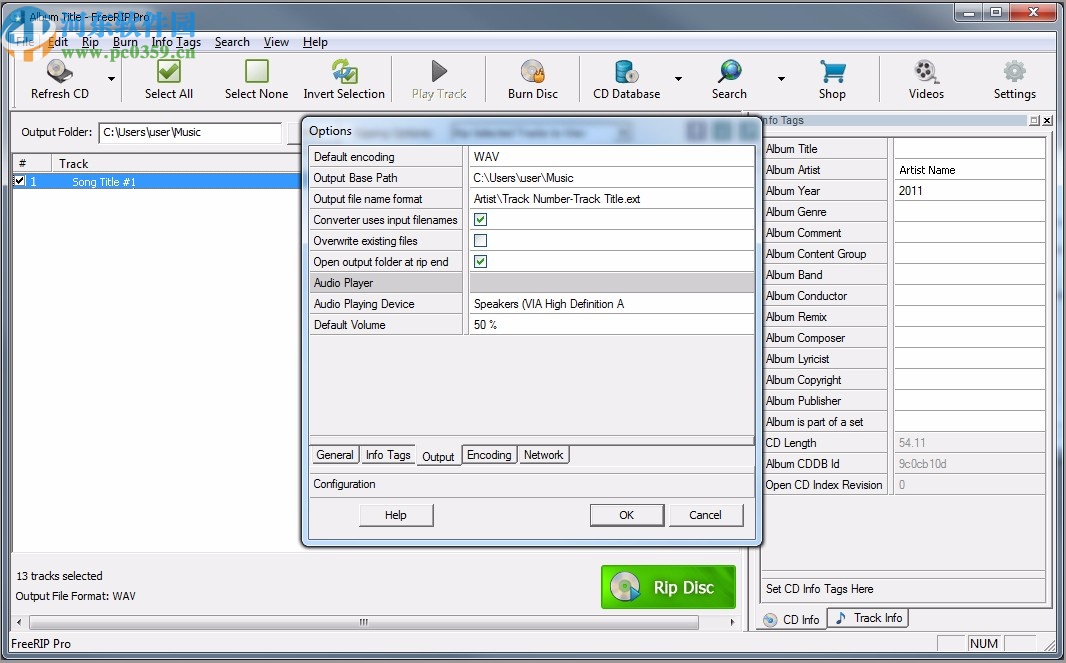Enable Overwrite existing files
The image size is (1066, 663).
coord(480,240)
